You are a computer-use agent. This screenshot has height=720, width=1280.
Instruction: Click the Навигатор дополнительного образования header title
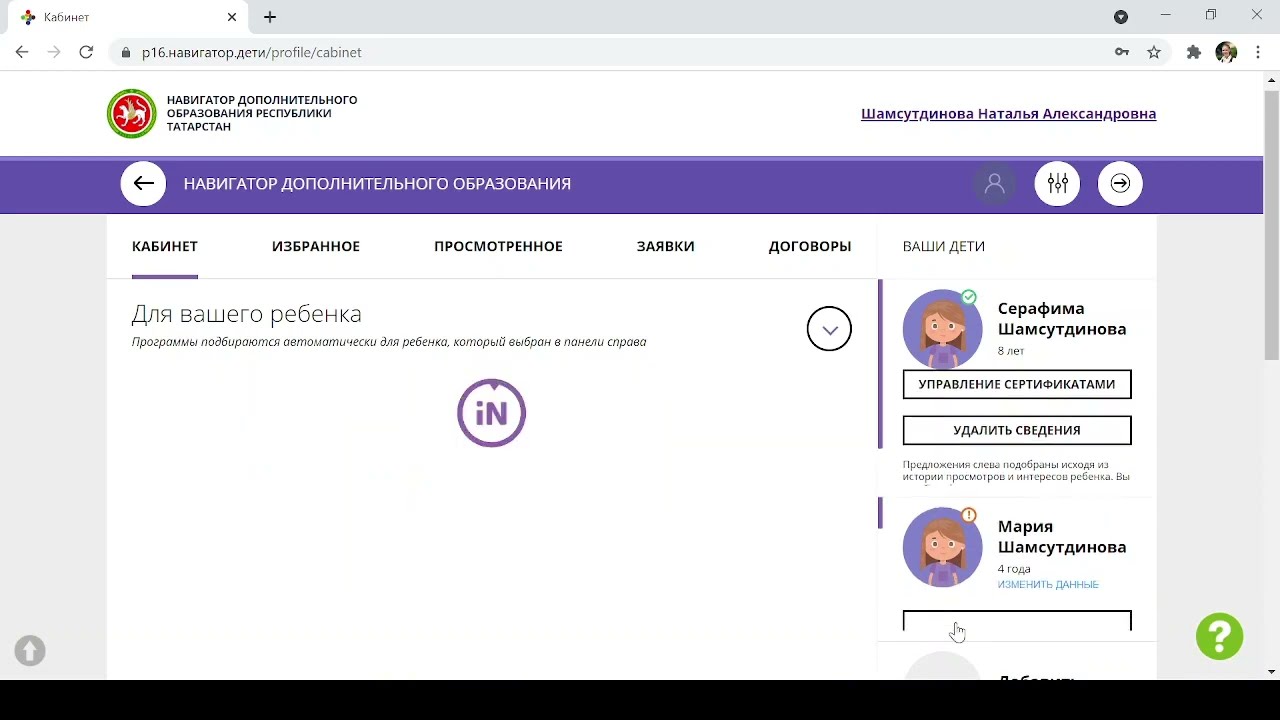coord(377,184)
